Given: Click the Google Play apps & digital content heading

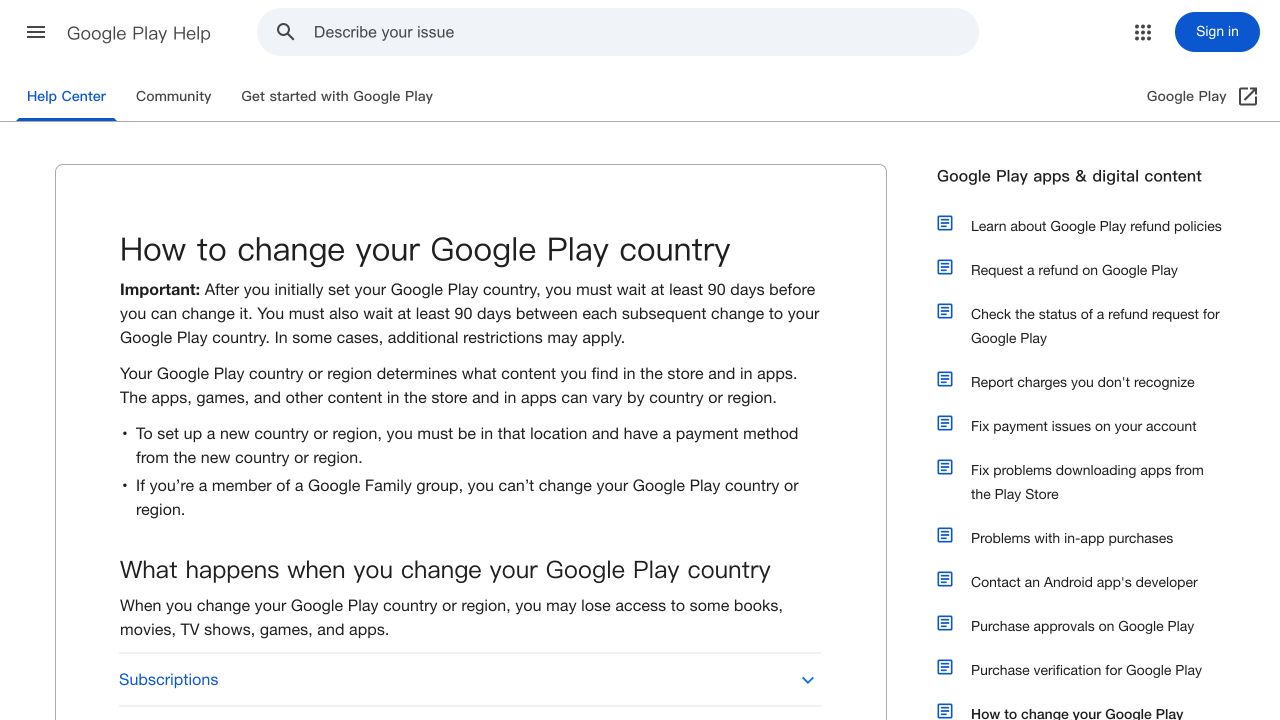Looking at the screenshot, I should click(1069, 176).
